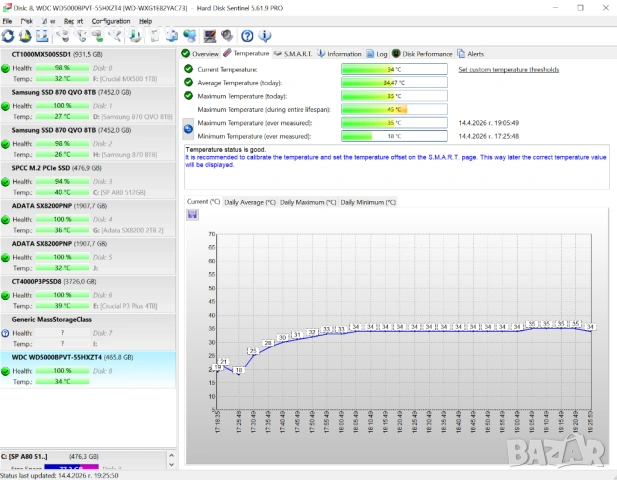Screen dimensions: 617x480
Task: Open the Configuration menu
Action: tap(110, 20)
